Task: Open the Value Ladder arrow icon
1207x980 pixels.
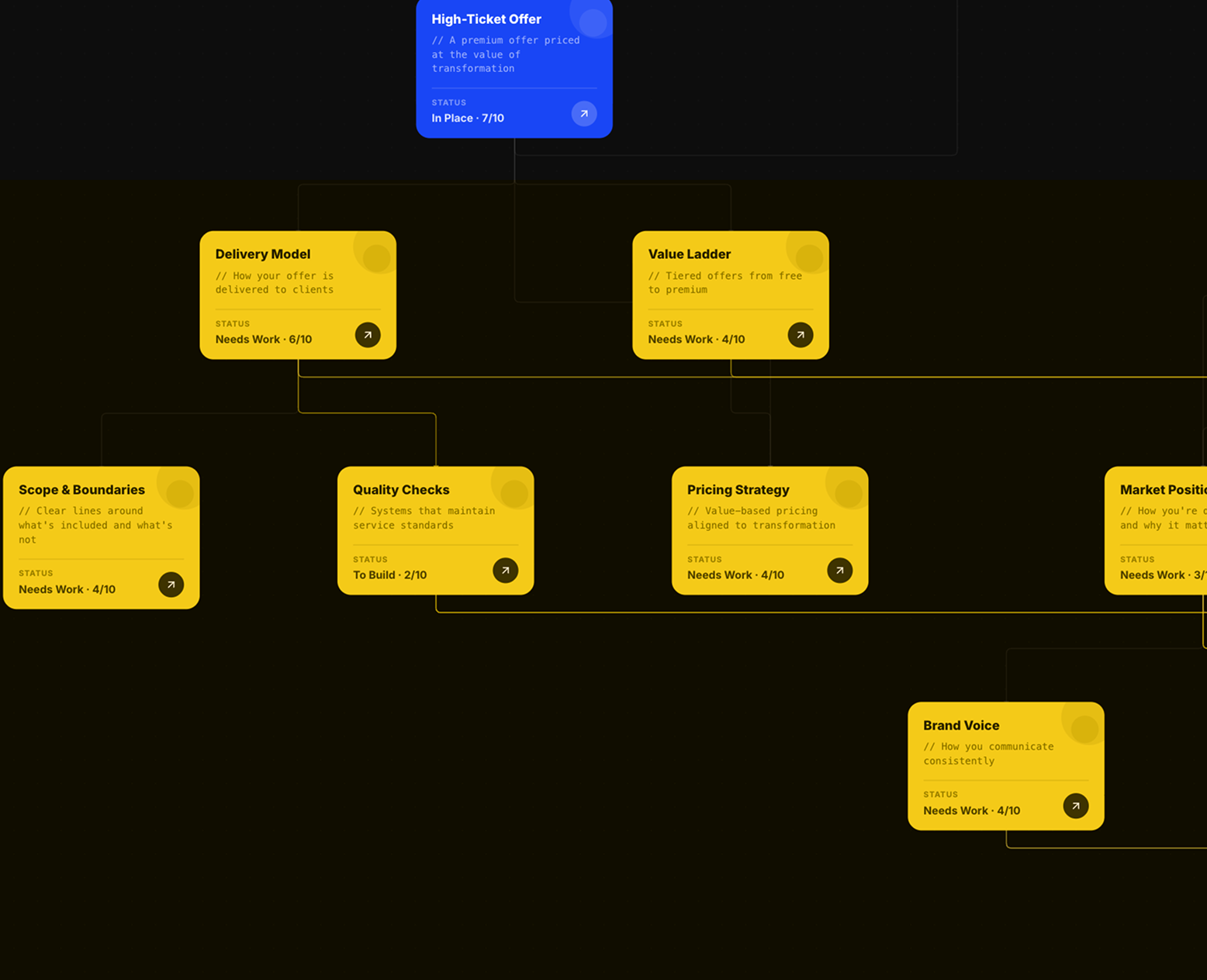Action: coord(801,335)
